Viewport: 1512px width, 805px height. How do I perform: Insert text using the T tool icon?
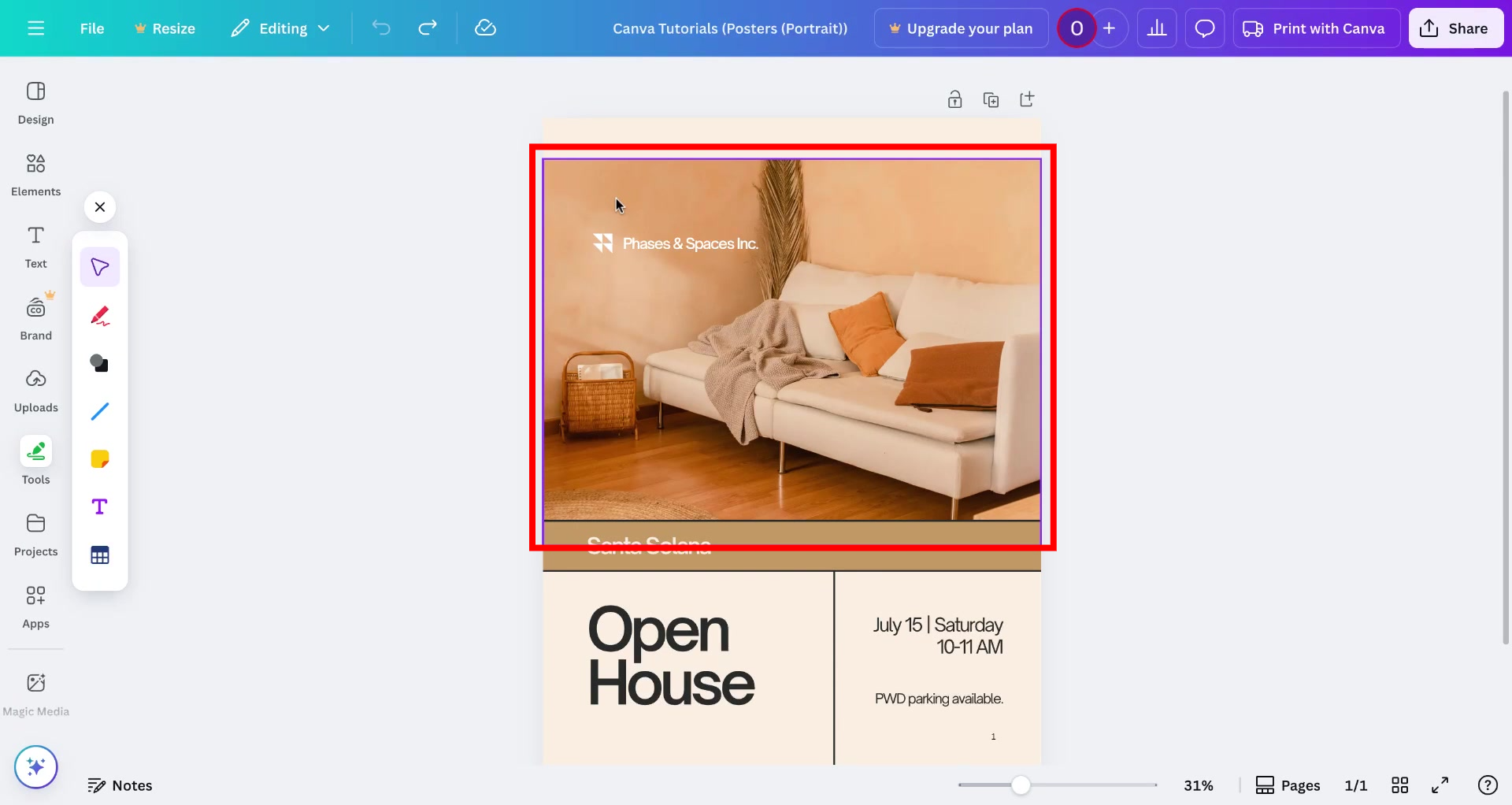[x=99, y=506]
